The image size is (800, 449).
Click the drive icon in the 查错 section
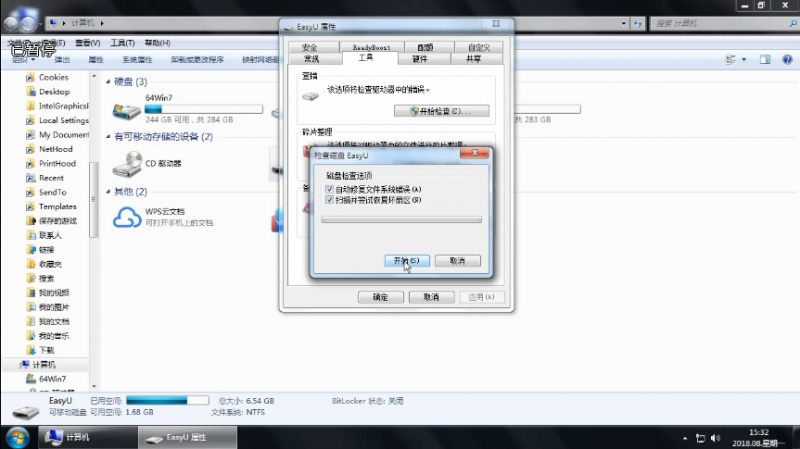[311, 95]
